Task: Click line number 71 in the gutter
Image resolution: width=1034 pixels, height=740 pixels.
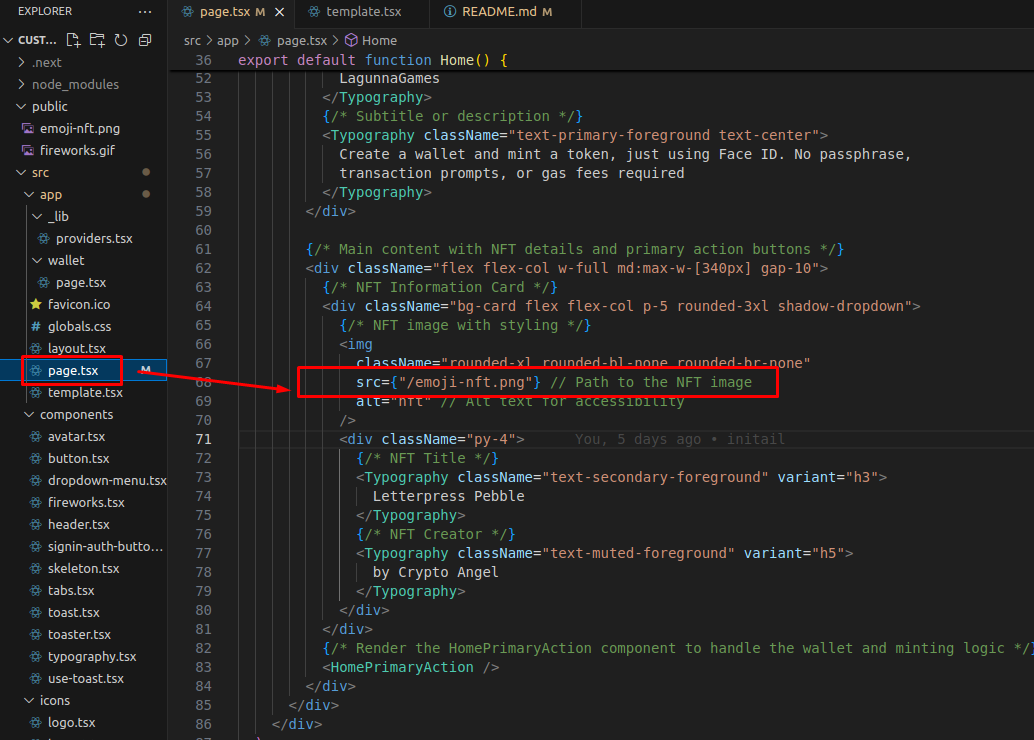Action: pos(203,439)
